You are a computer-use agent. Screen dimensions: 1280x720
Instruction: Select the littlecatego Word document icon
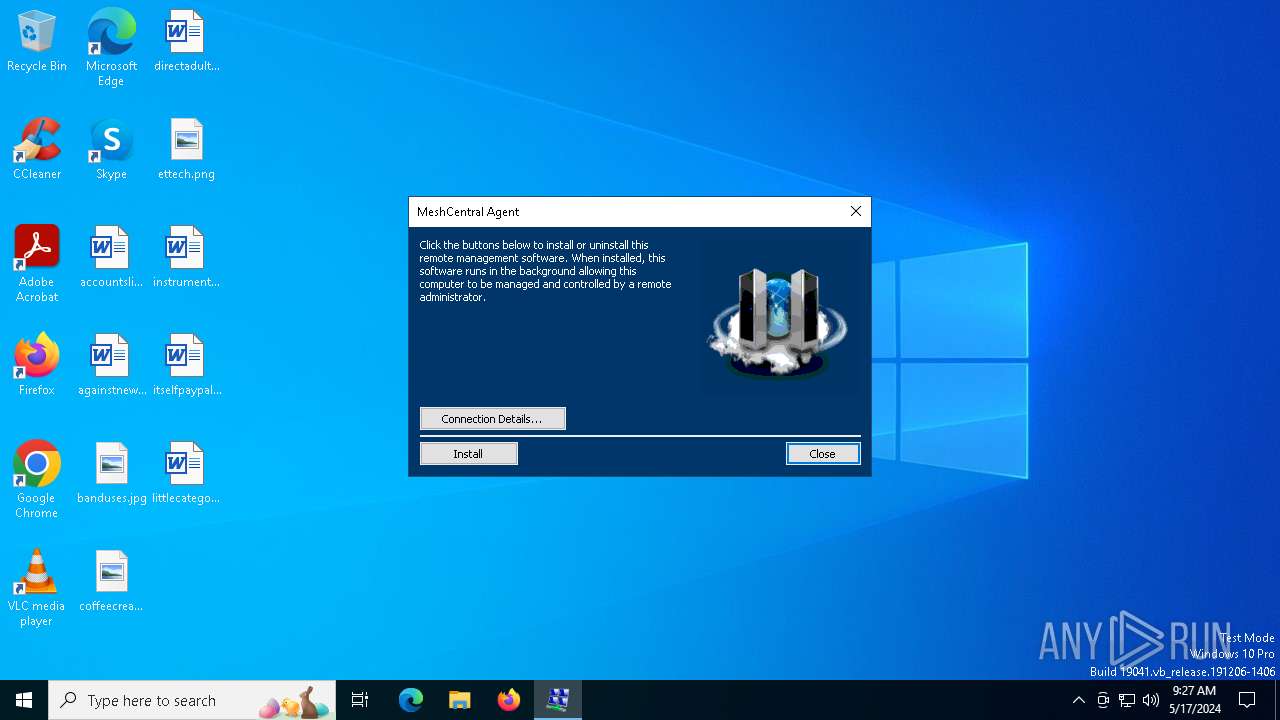click(186, 474)
